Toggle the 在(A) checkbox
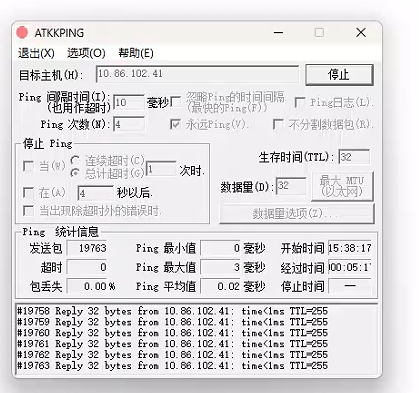The height and width of the screenshot is (393, 419). point(28,192)
